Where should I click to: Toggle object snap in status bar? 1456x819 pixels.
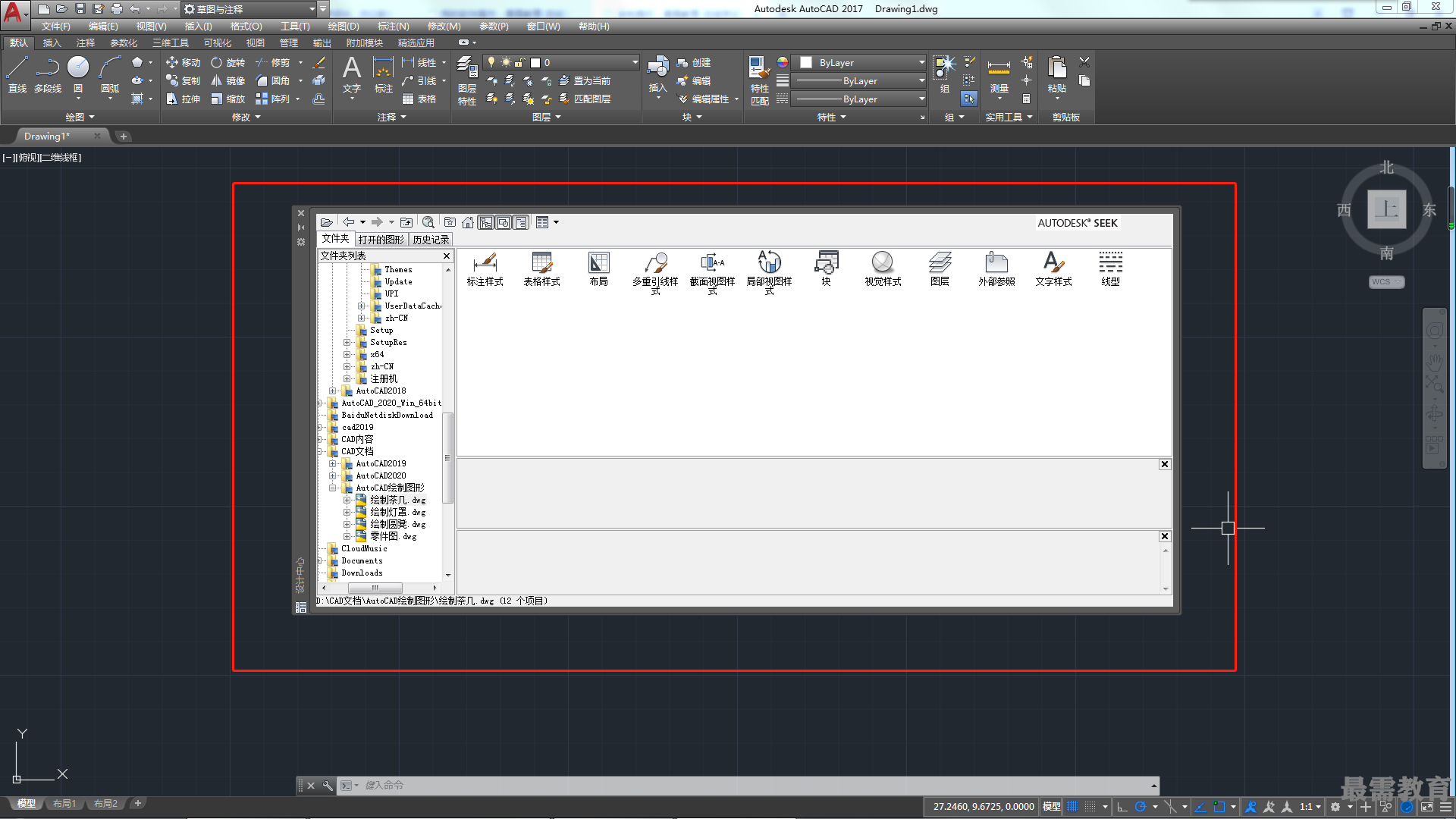pos(1219,807)
